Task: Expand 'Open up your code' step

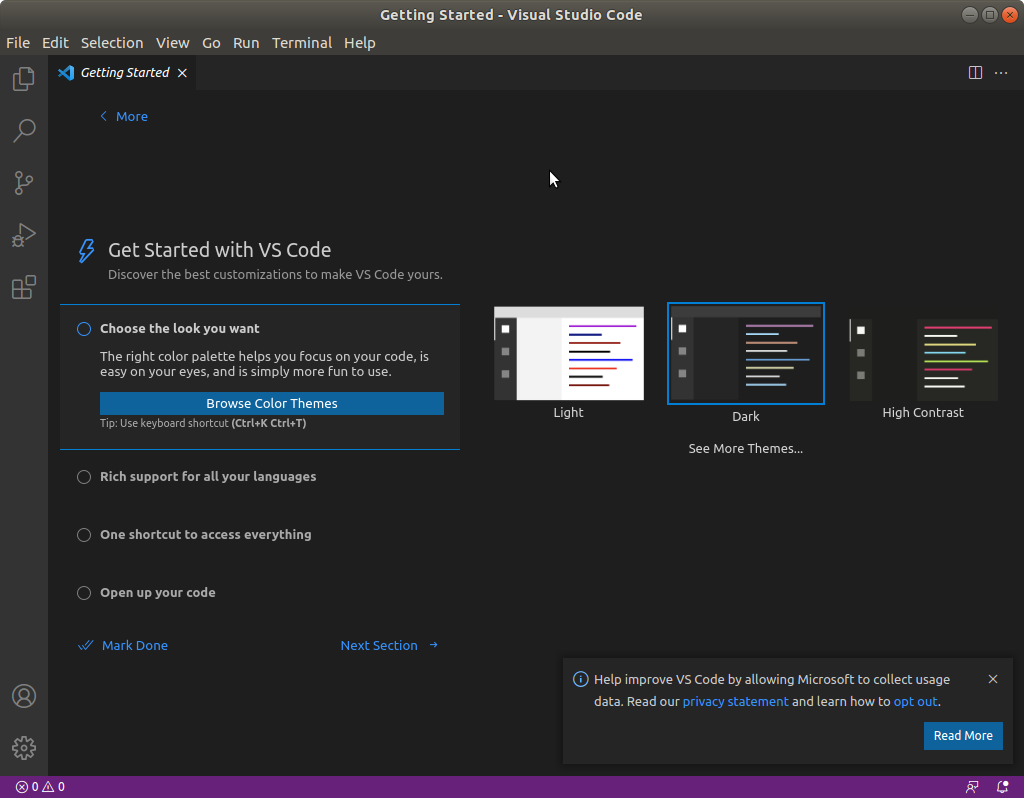Action: click(x=157, y=593)
